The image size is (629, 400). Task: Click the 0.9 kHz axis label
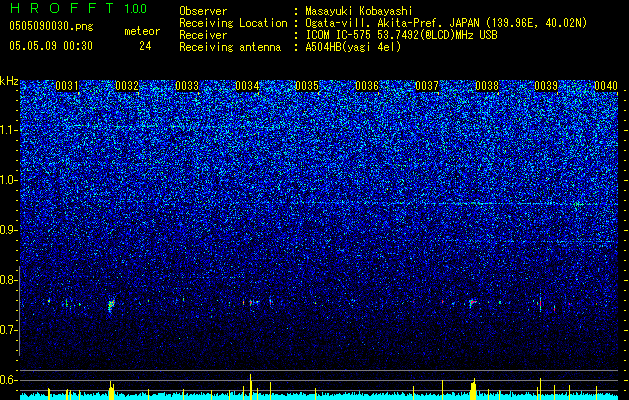(x=9, y=230)
